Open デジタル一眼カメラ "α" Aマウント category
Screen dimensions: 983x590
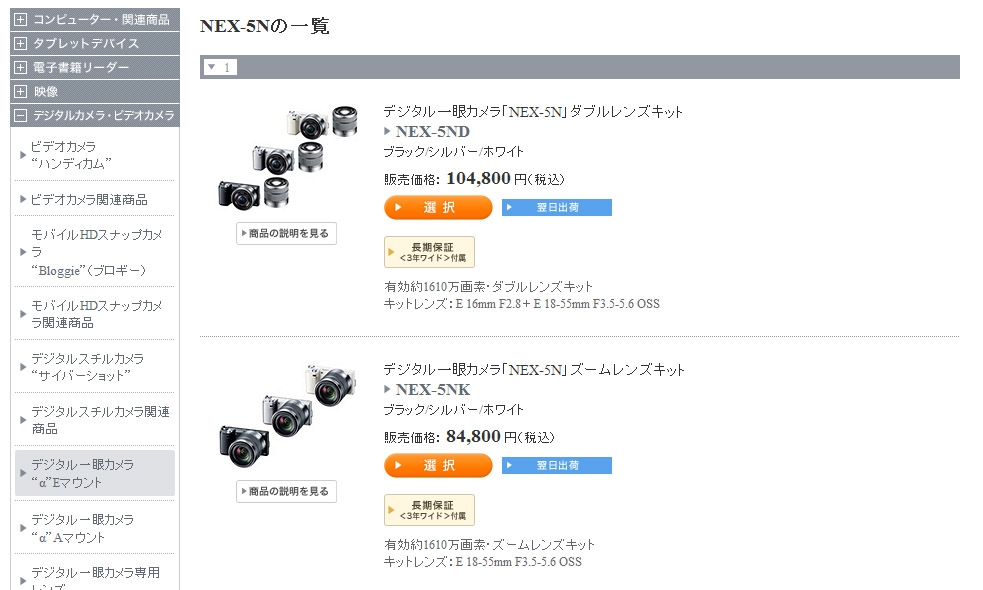click(82, 528)
